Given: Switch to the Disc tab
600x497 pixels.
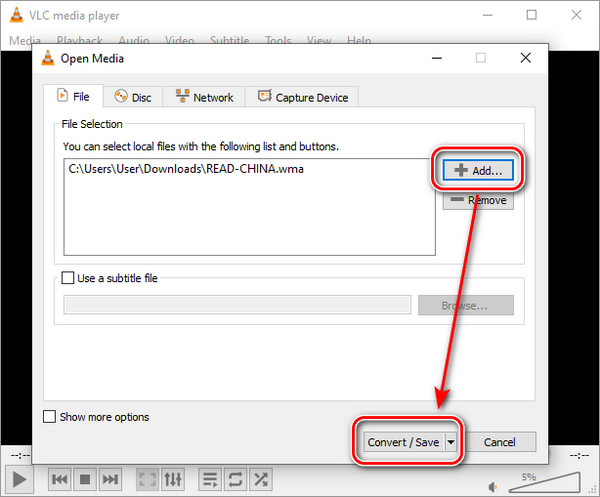Looking at the screenshot, I should [x=133, y=97].
